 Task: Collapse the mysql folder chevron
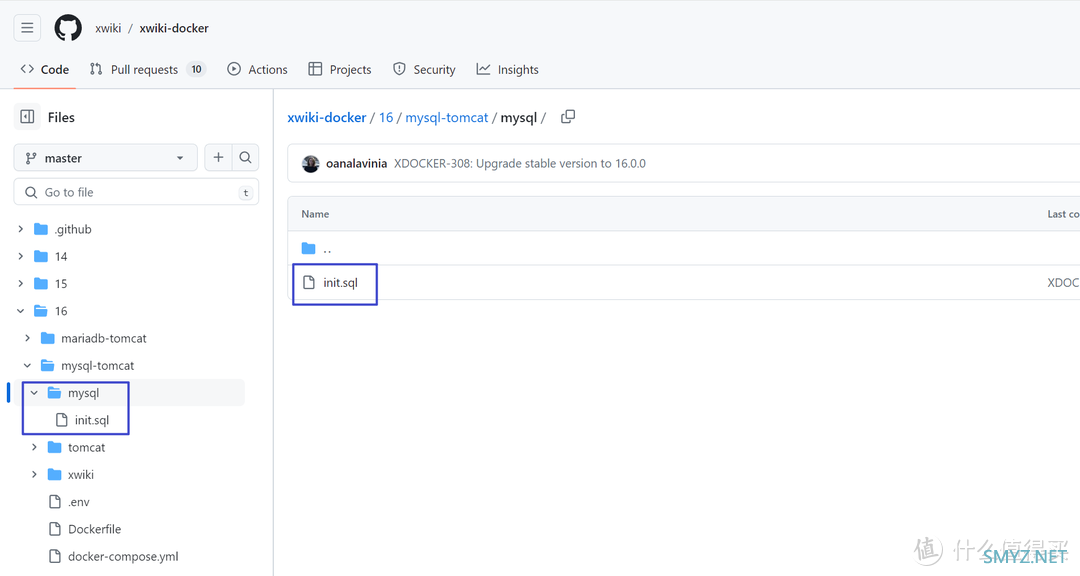[34, 393]
